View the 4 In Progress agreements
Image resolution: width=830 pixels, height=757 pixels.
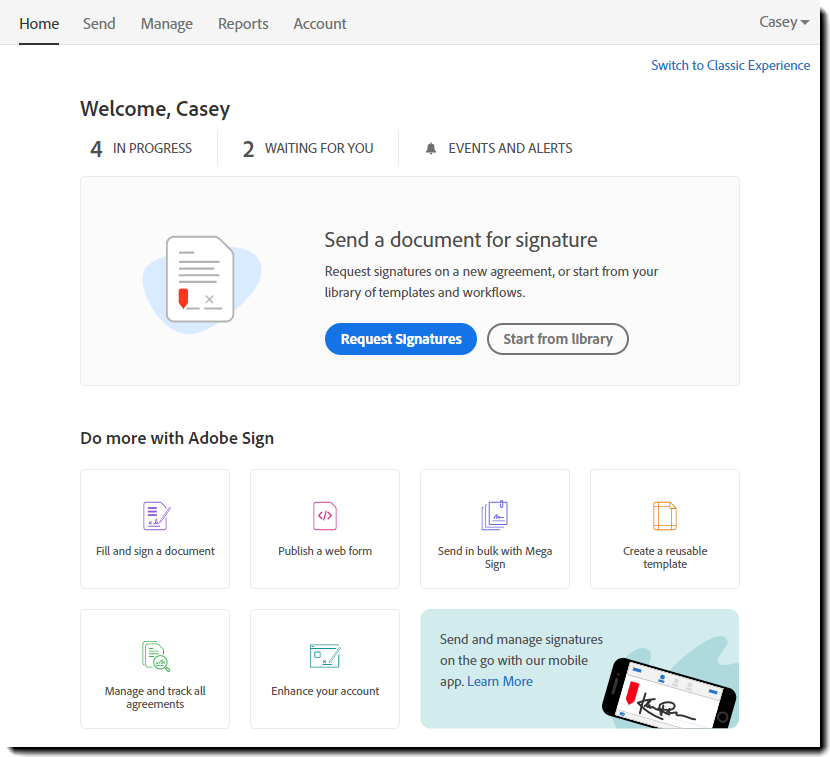click(141, 148)
